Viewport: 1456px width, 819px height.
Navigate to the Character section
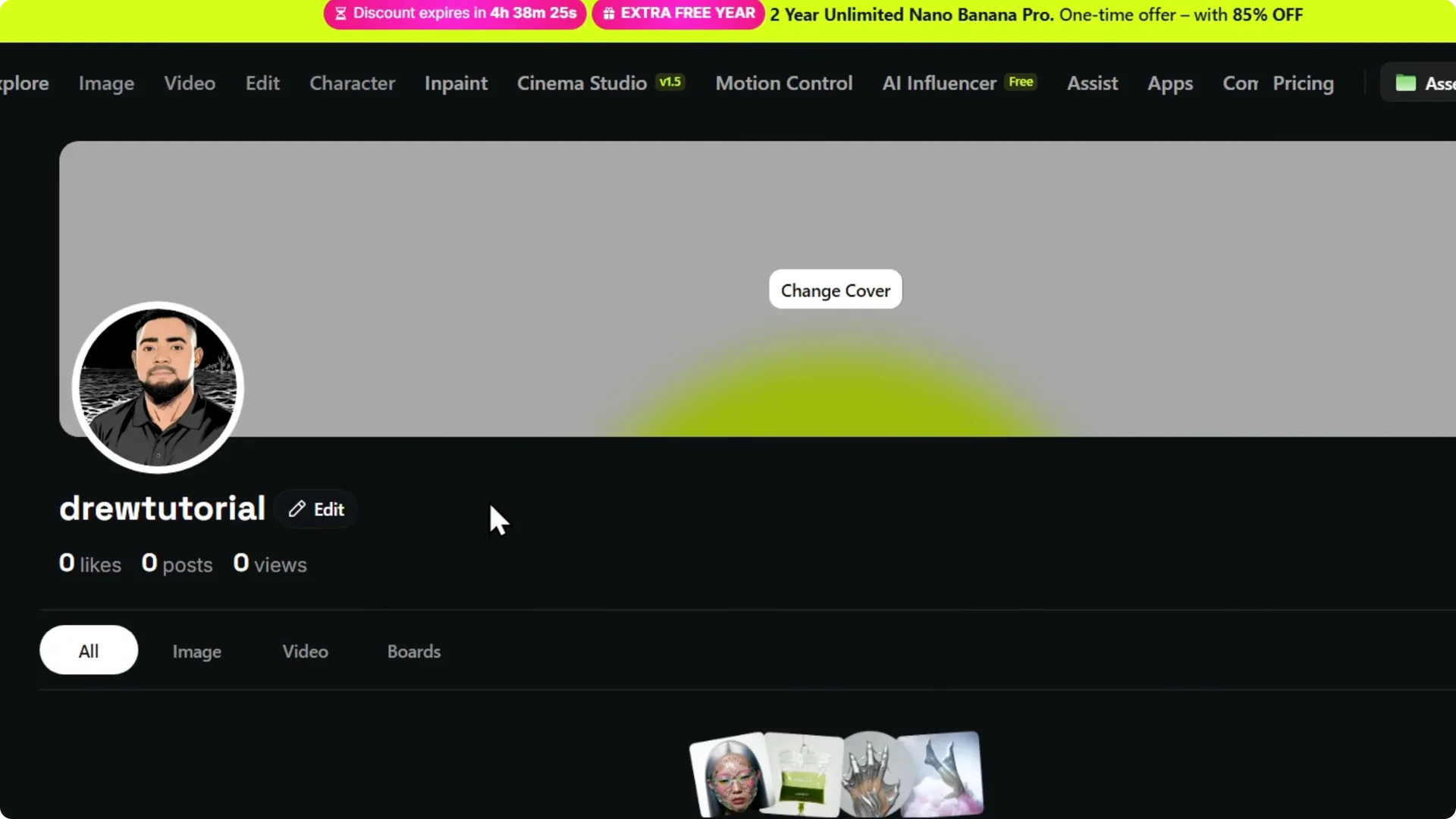tap(352, 83)
